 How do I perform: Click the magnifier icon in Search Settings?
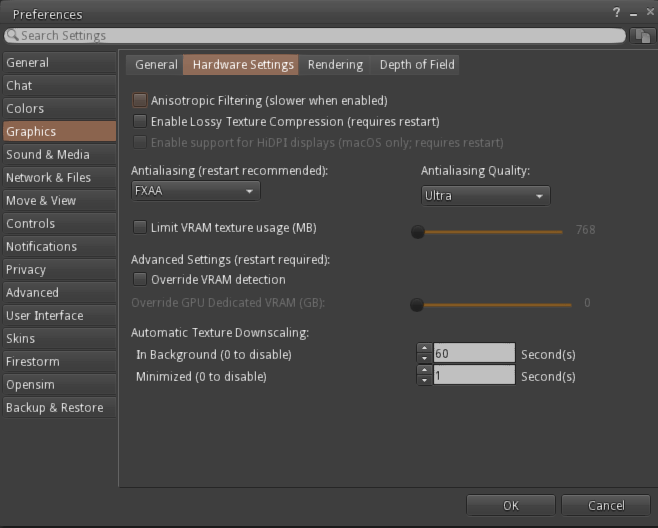pos(13,35)
